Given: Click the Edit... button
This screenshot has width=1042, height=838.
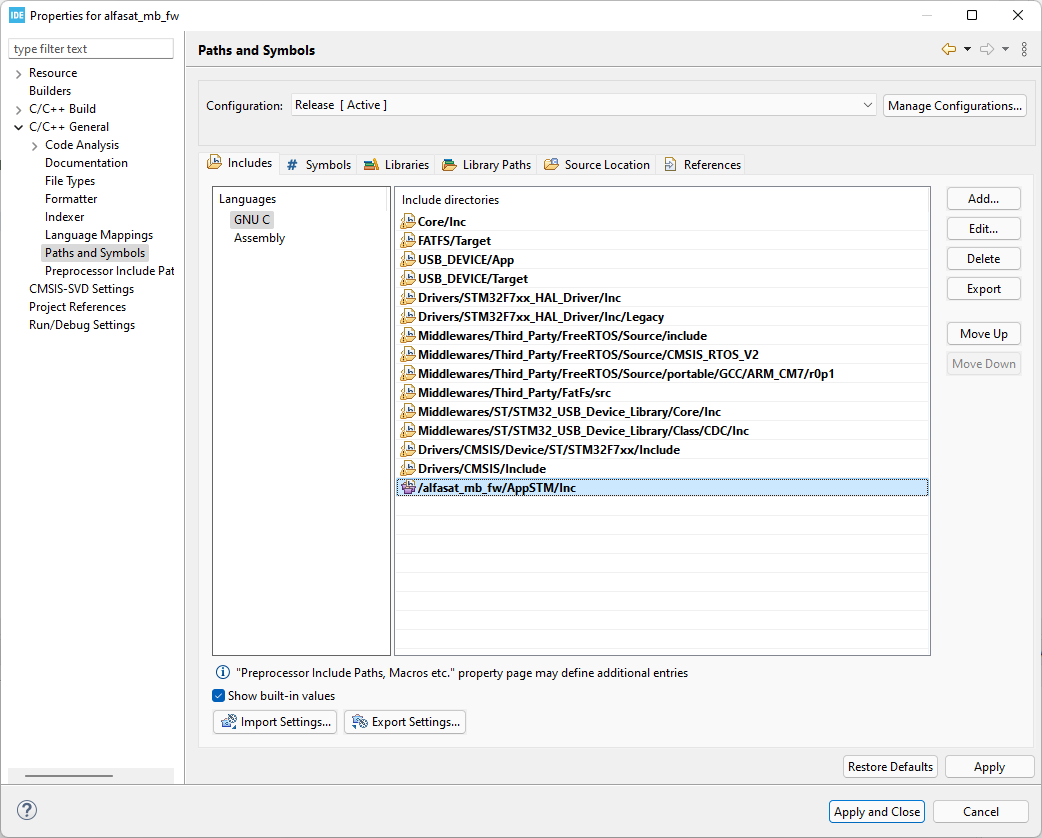Looking at the screenshot, I should click(984, 229).
